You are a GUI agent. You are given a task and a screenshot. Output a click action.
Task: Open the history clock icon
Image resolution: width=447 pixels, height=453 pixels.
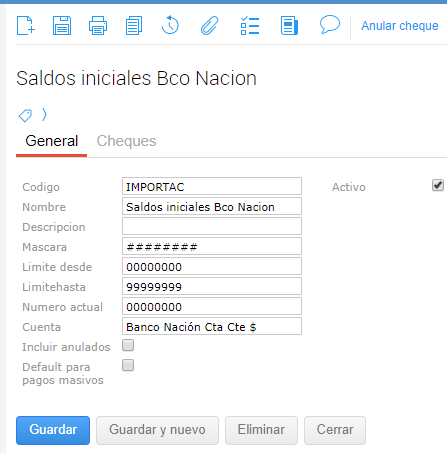tap(170, 25)
